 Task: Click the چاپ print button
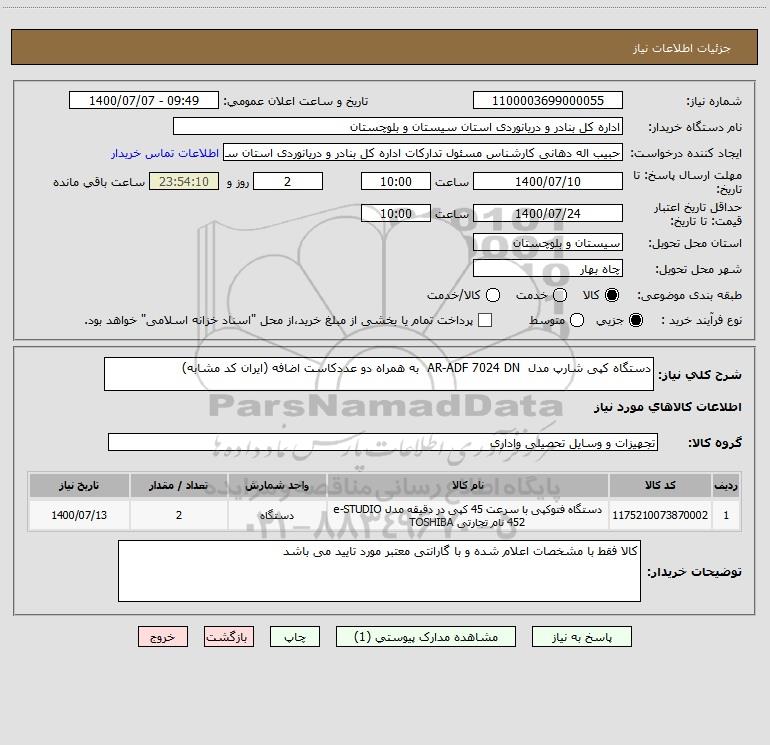coord(295,637)
